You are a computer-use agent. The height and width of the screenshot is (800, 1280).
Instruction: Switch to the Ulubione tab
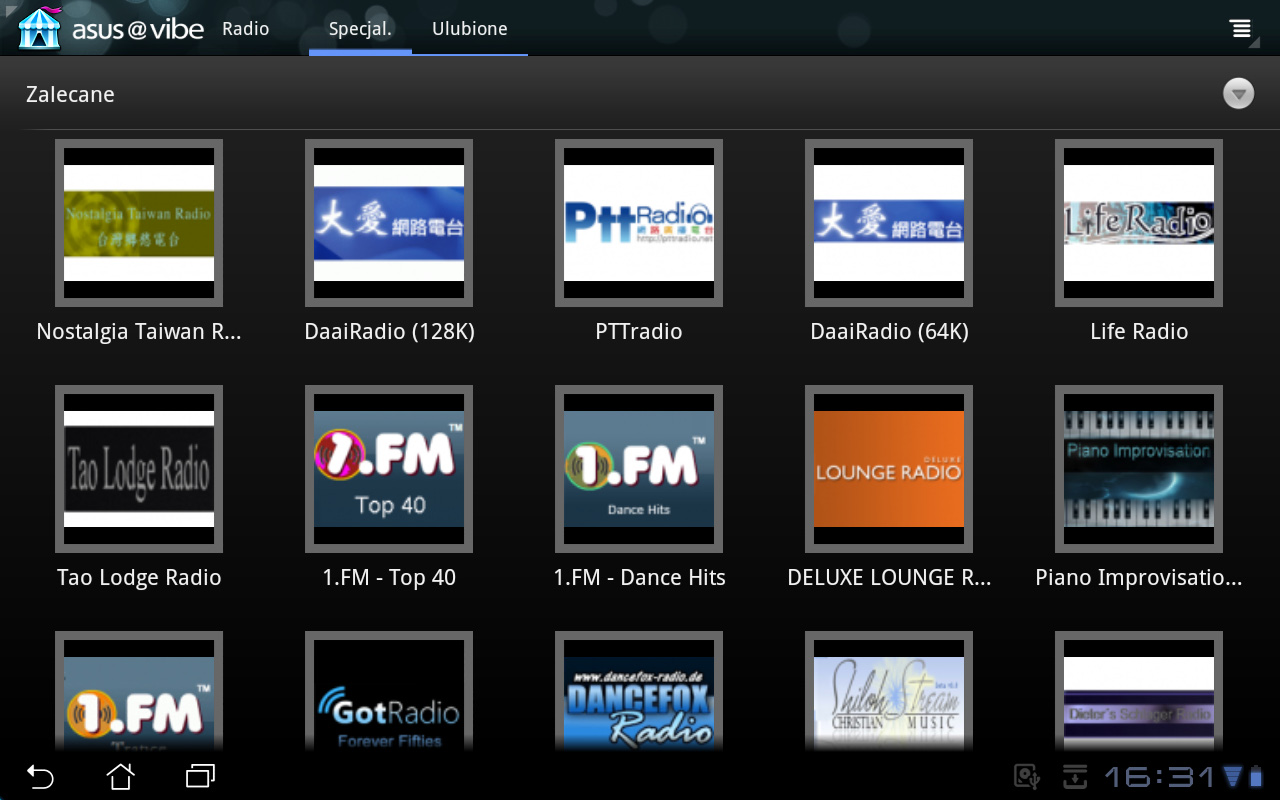(x=470, y=29)
